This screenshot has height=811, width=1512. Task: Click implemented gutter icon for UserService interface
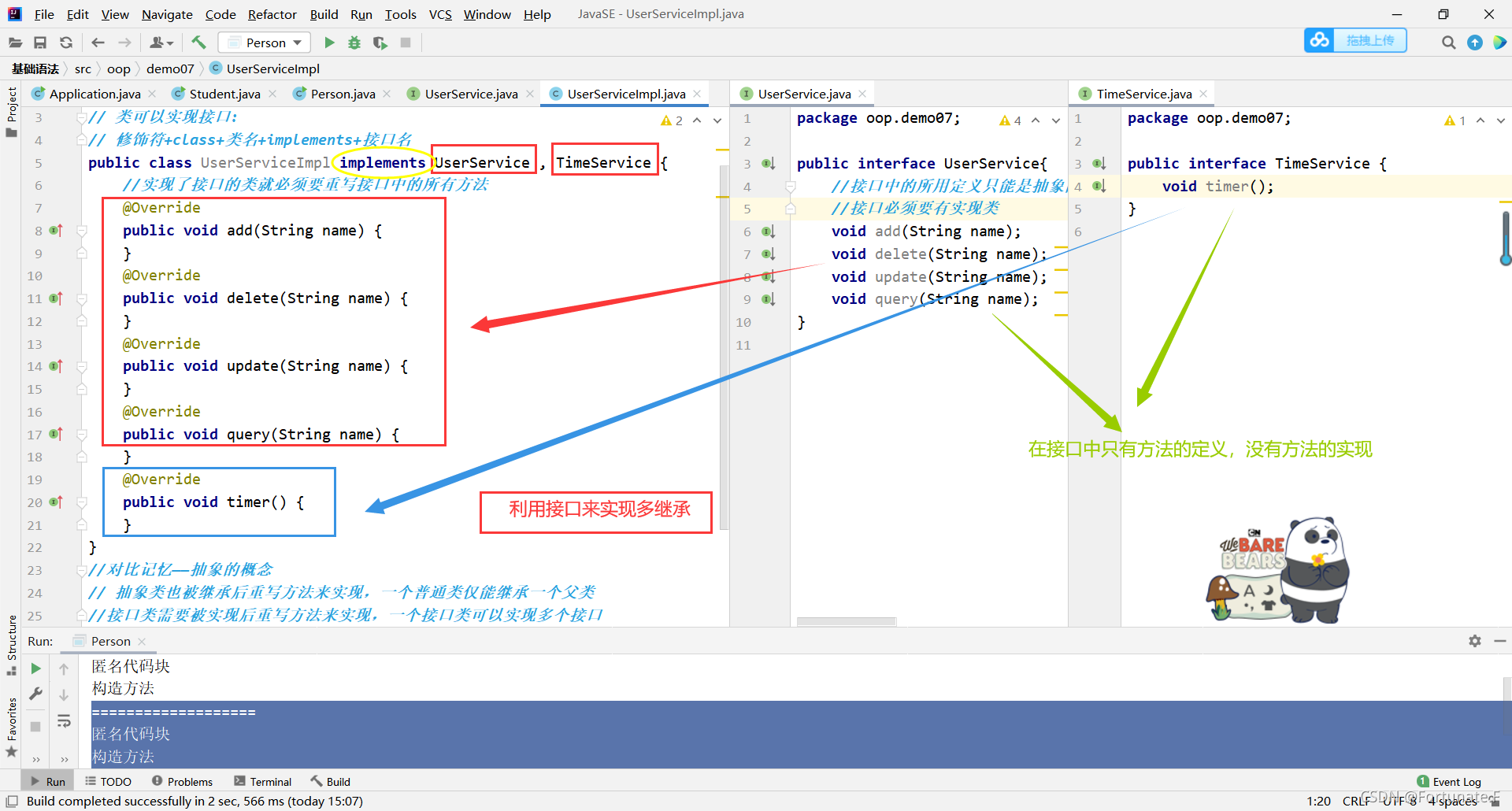click(769, 164)
